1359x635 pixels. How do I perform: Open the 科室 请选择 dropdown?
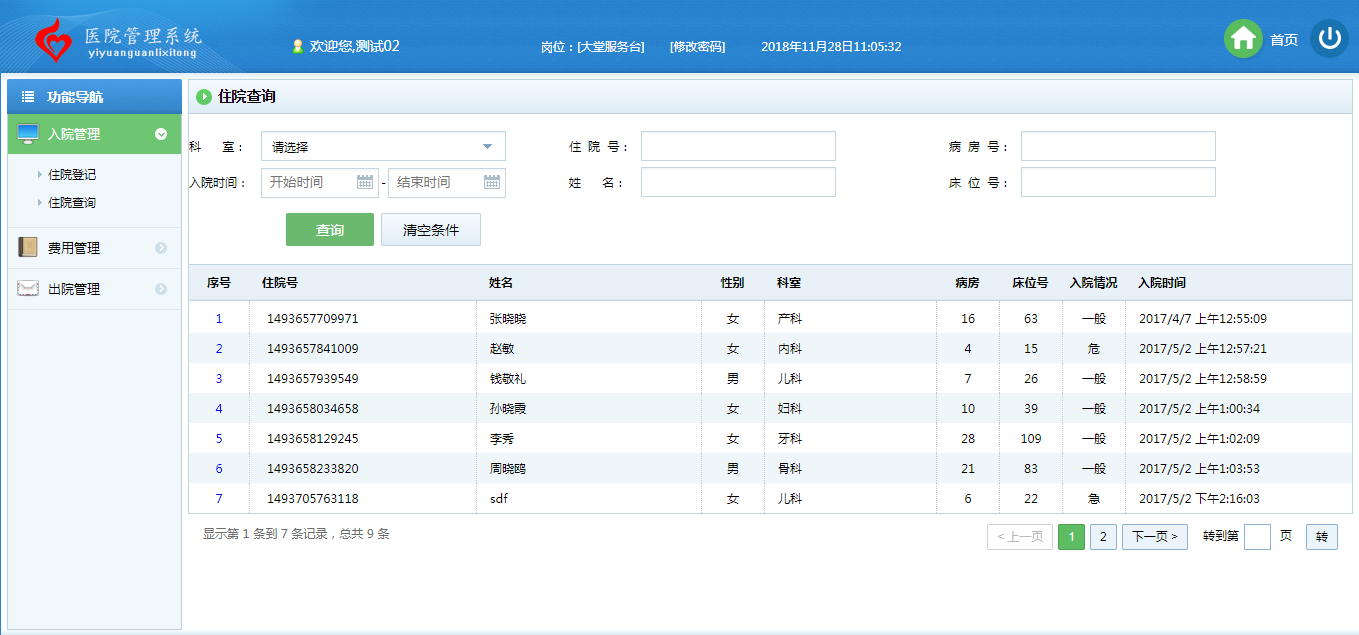[383, 146]
